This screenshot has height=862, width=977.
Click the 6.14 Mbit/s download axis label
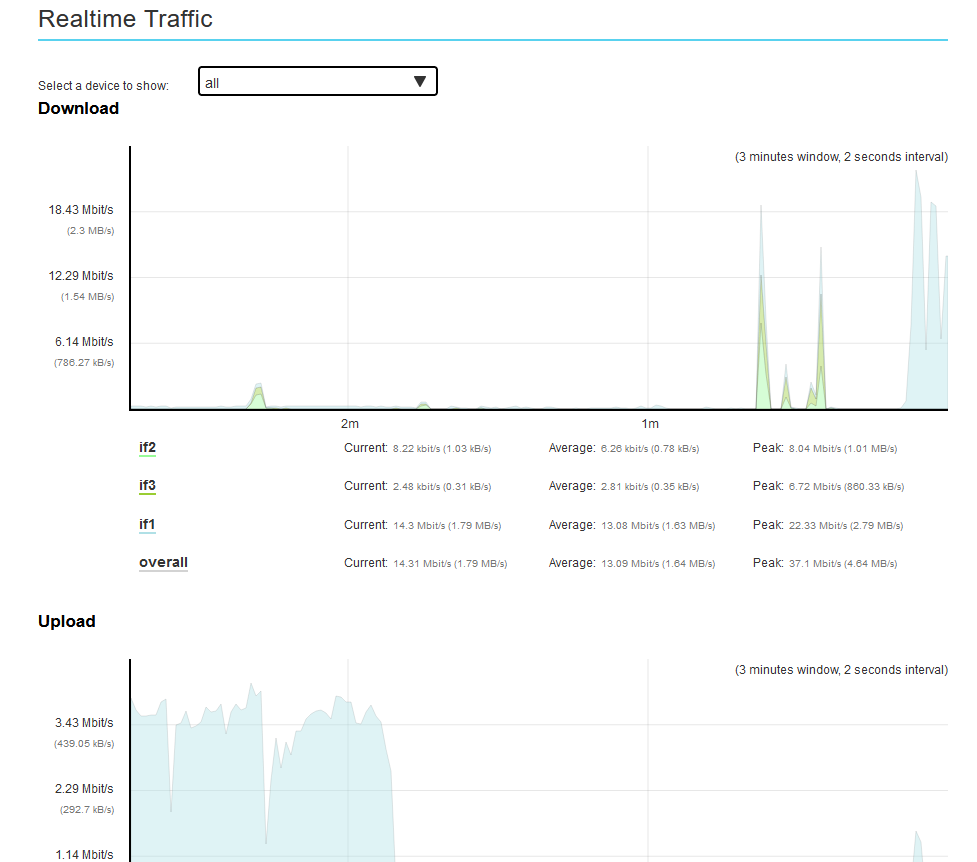84,342
